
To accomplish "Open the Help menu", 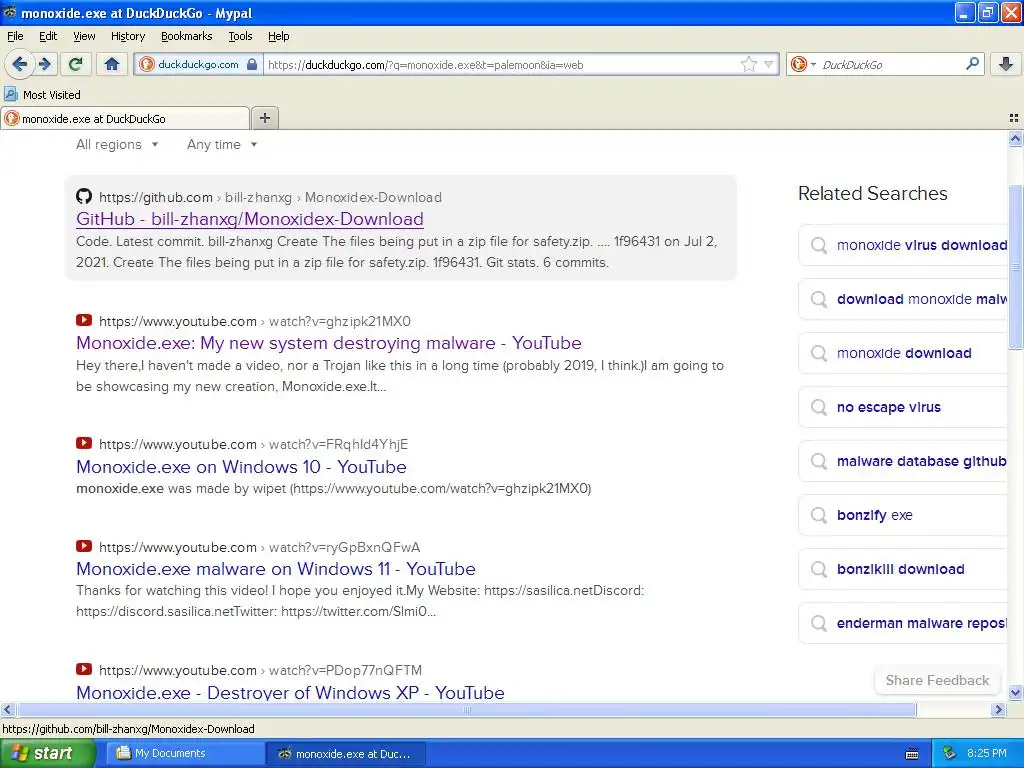I will 278,37.
